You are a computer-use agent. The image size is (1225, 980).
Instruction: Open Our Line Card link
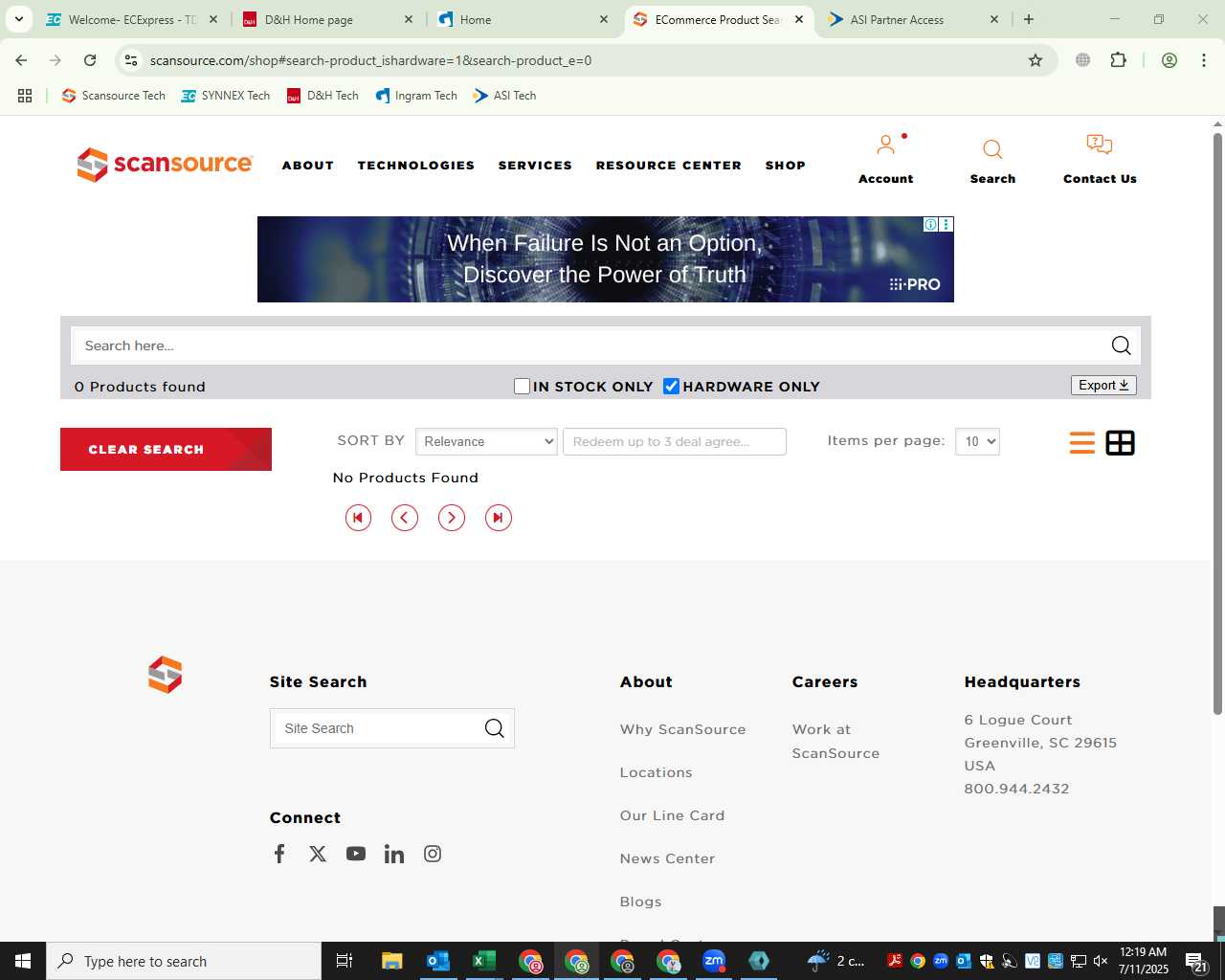pyautogui.click(x=672, y=815)
